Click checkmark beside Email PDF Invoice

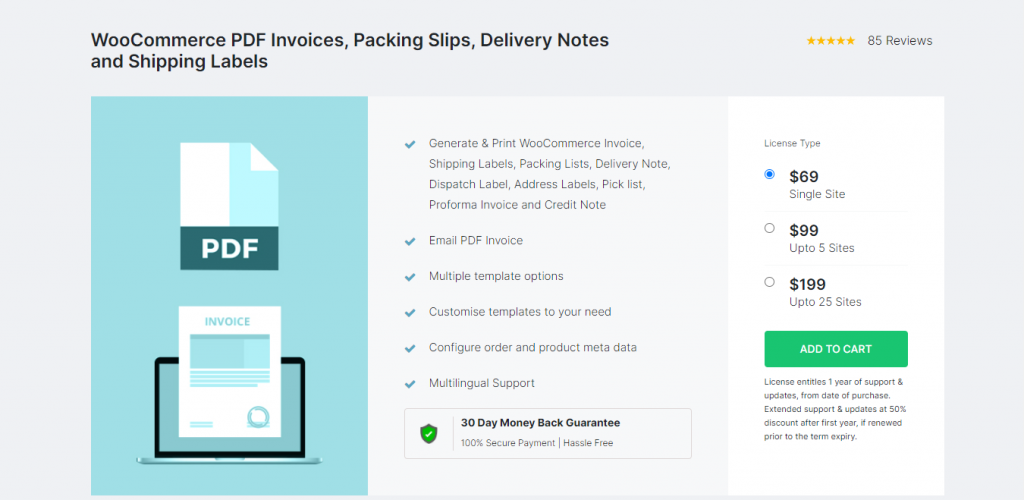tap(410, 242)
